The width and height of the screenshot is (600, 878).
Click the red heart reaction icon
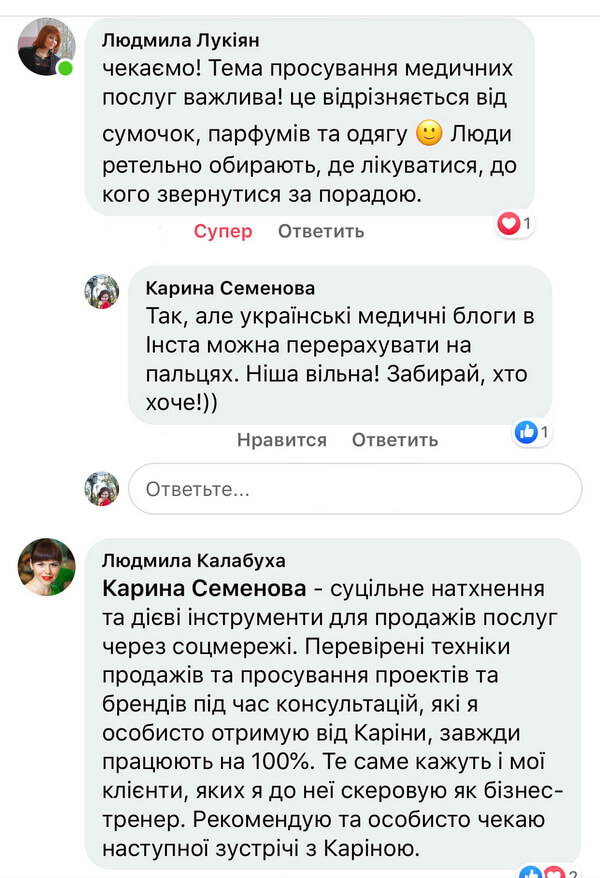[509, 224]
